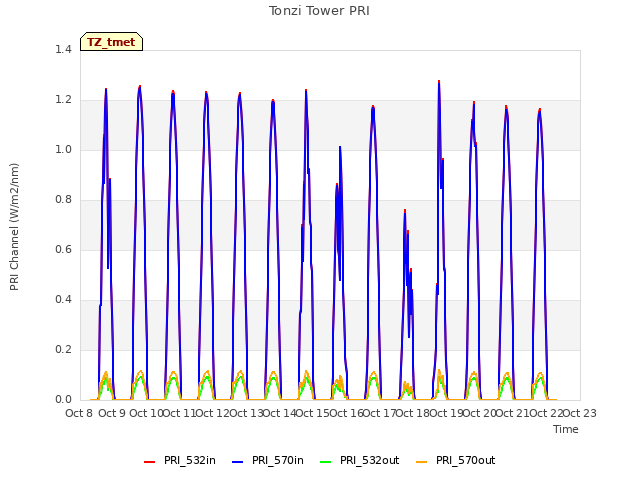Click the PRI Channel (W/m2/nm) axis label

14,227
